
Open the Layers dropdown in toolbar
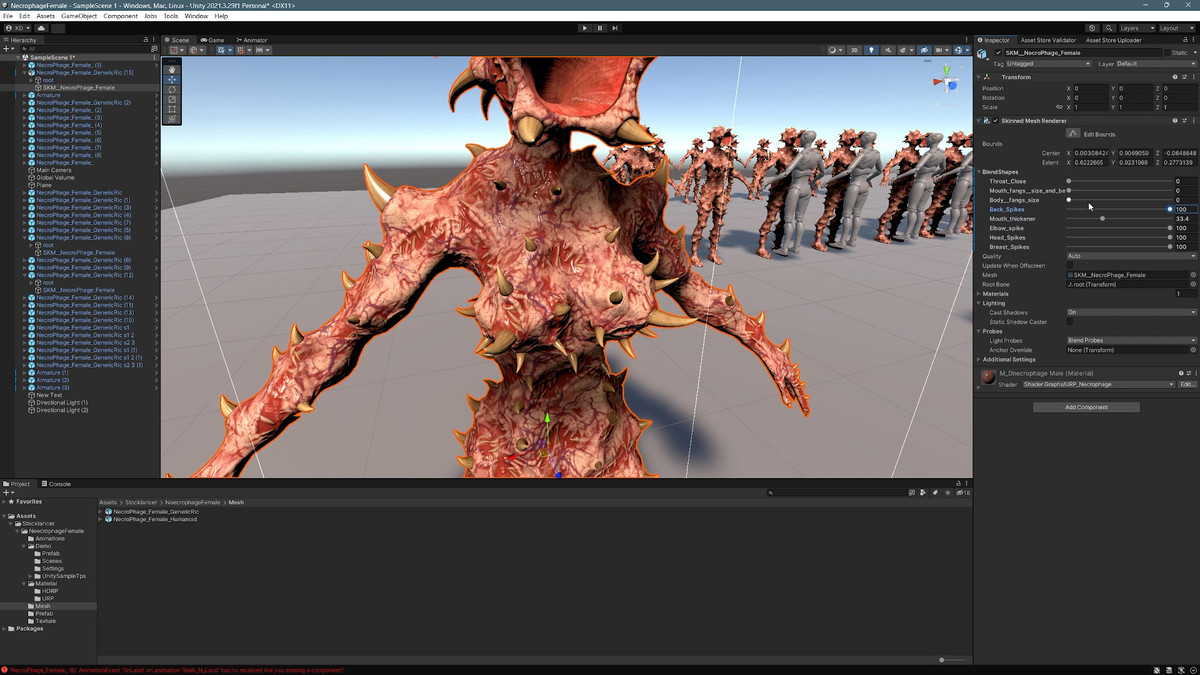[x=1136, y=28]
